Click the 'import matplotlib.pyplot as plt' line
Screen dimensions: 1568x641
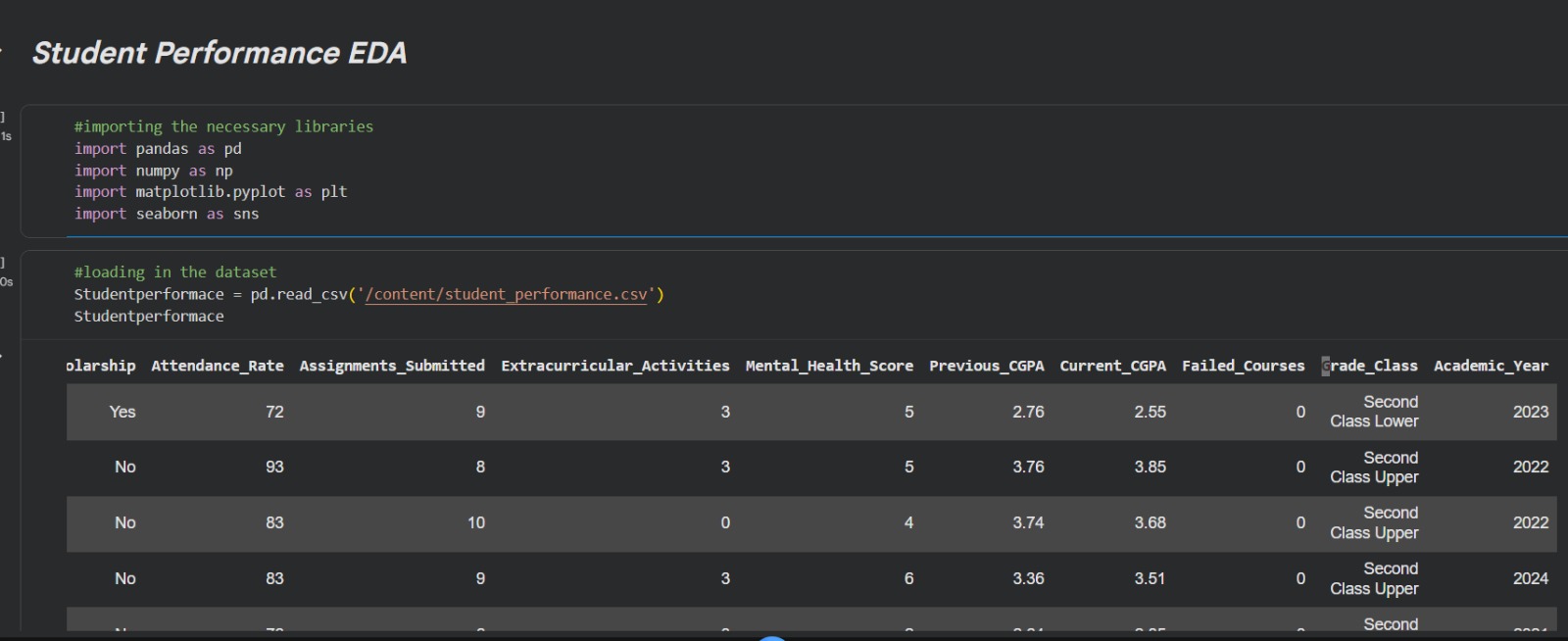(x=211, y=192)
